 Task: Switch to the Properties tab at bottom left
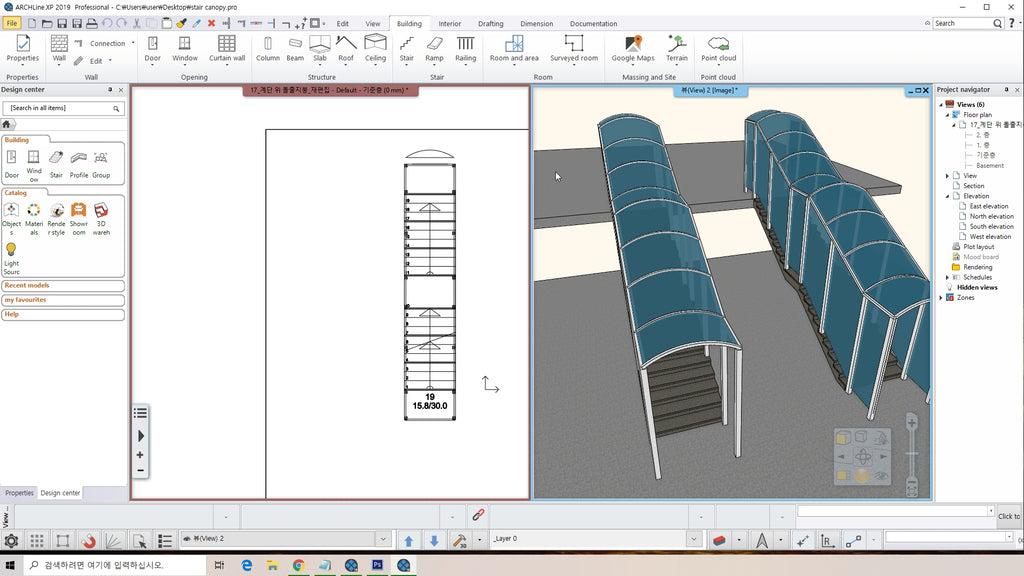pyautogui.click(x=19, y=493)
